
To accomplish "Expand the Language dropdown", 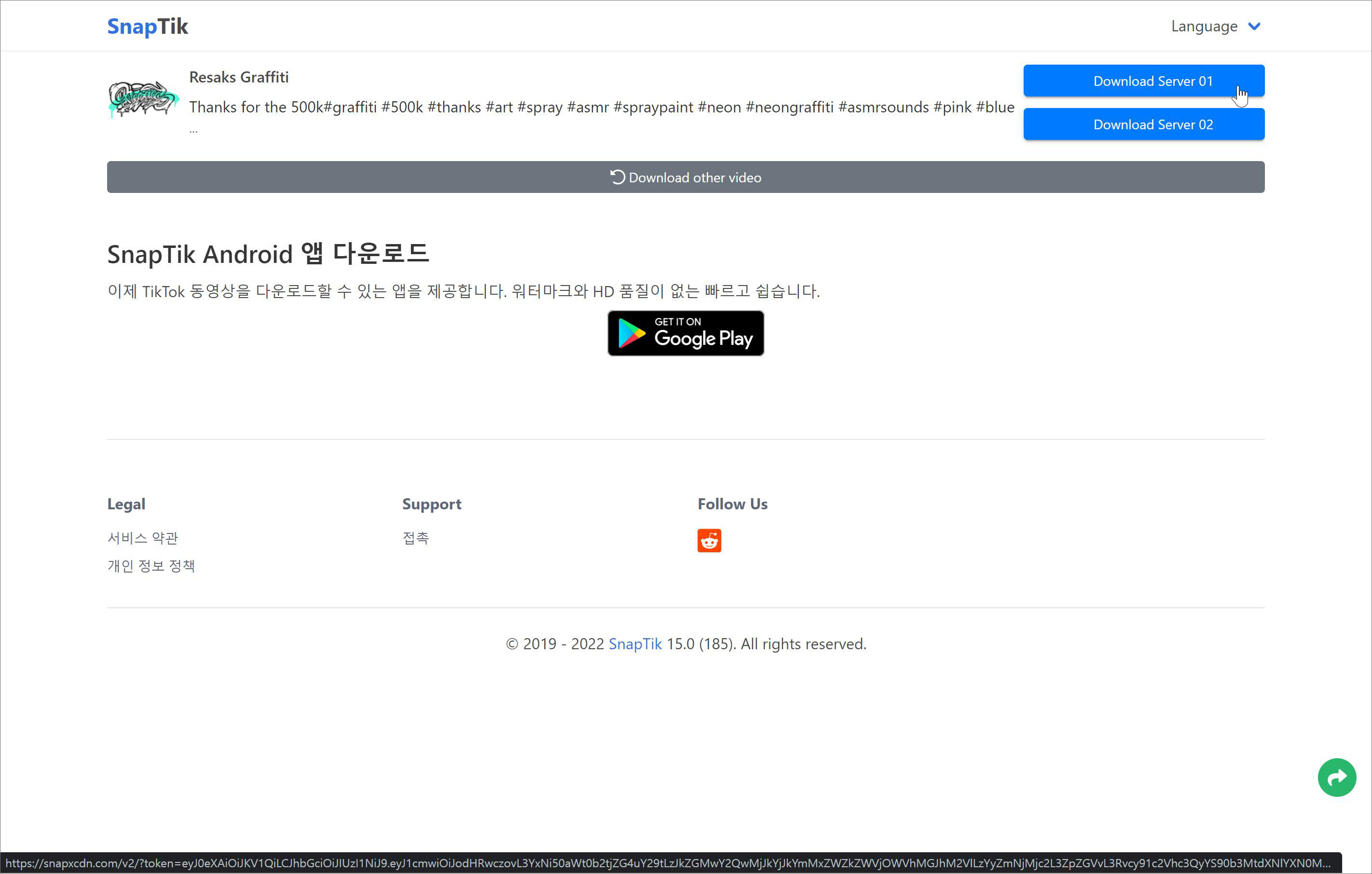I will click(1215, 26).
